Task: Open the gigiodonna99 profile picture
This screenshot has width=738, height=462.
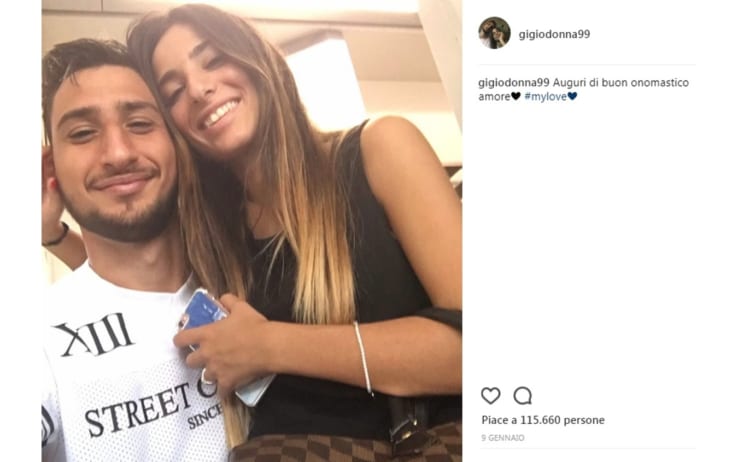Action: pos(494,33)
